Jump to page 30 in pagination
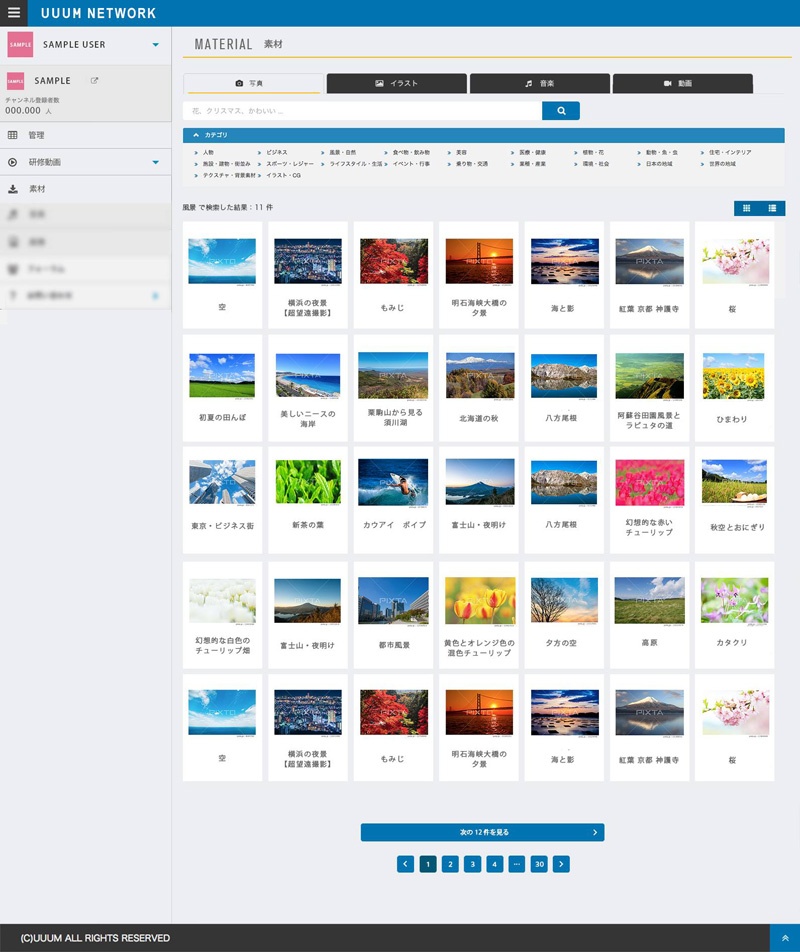The width and height of the screenshot is (800, 952). pyautogui.click(x=539, y=864)
